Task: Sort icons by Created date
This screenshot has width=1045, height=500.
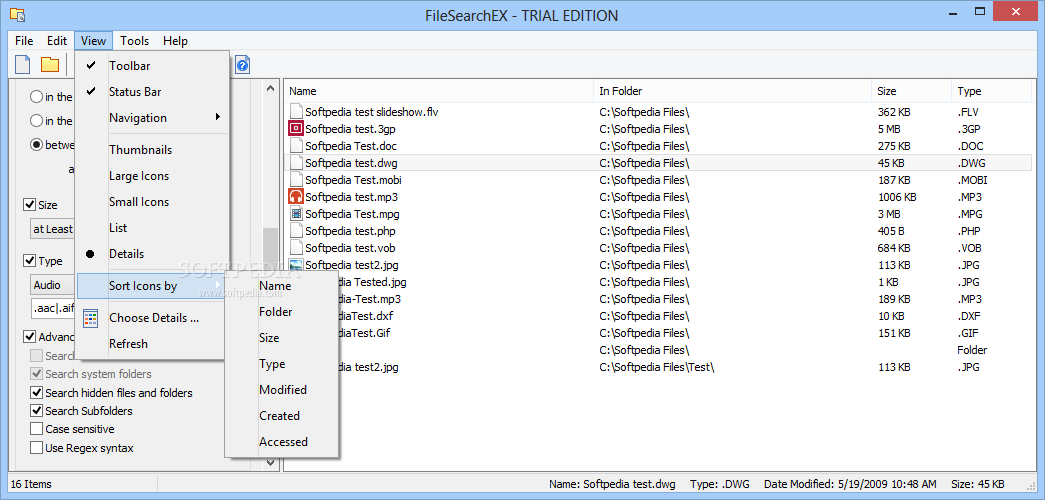Action: [281, 416]
